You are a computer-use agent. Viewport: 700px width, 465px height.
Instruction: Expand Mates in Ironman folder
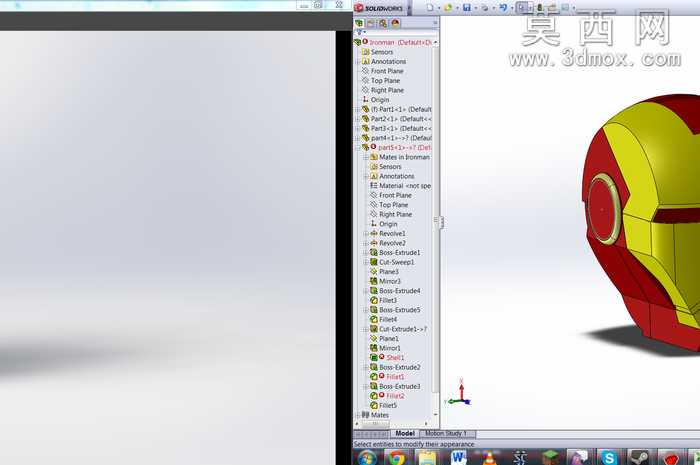[366, 157]
